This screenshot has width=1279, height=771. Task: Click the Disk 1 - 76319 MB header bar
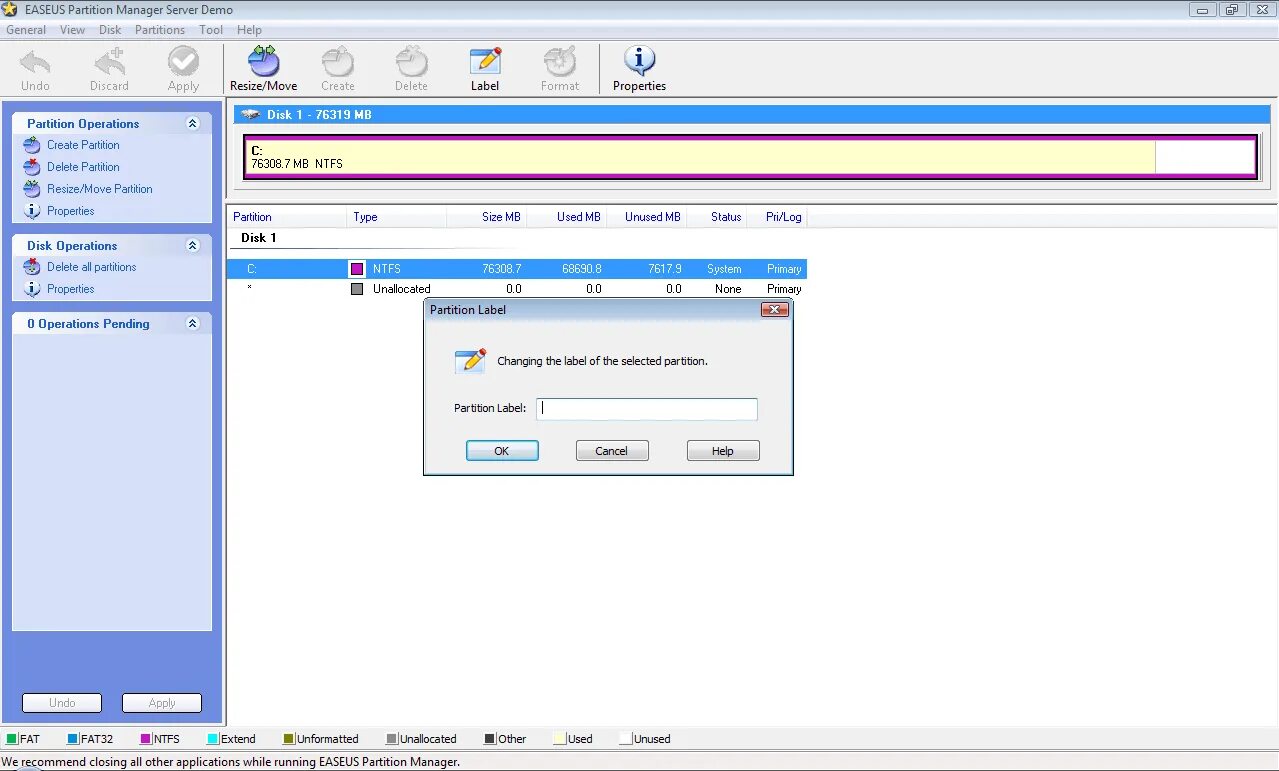click(752, 115)
